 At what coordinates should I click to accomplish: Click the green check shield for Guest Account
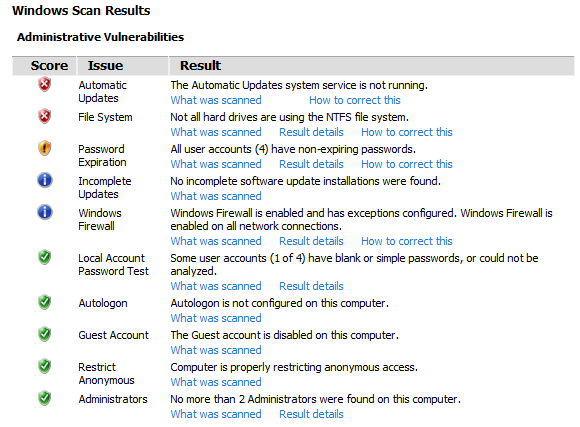(x=44, y=334)
